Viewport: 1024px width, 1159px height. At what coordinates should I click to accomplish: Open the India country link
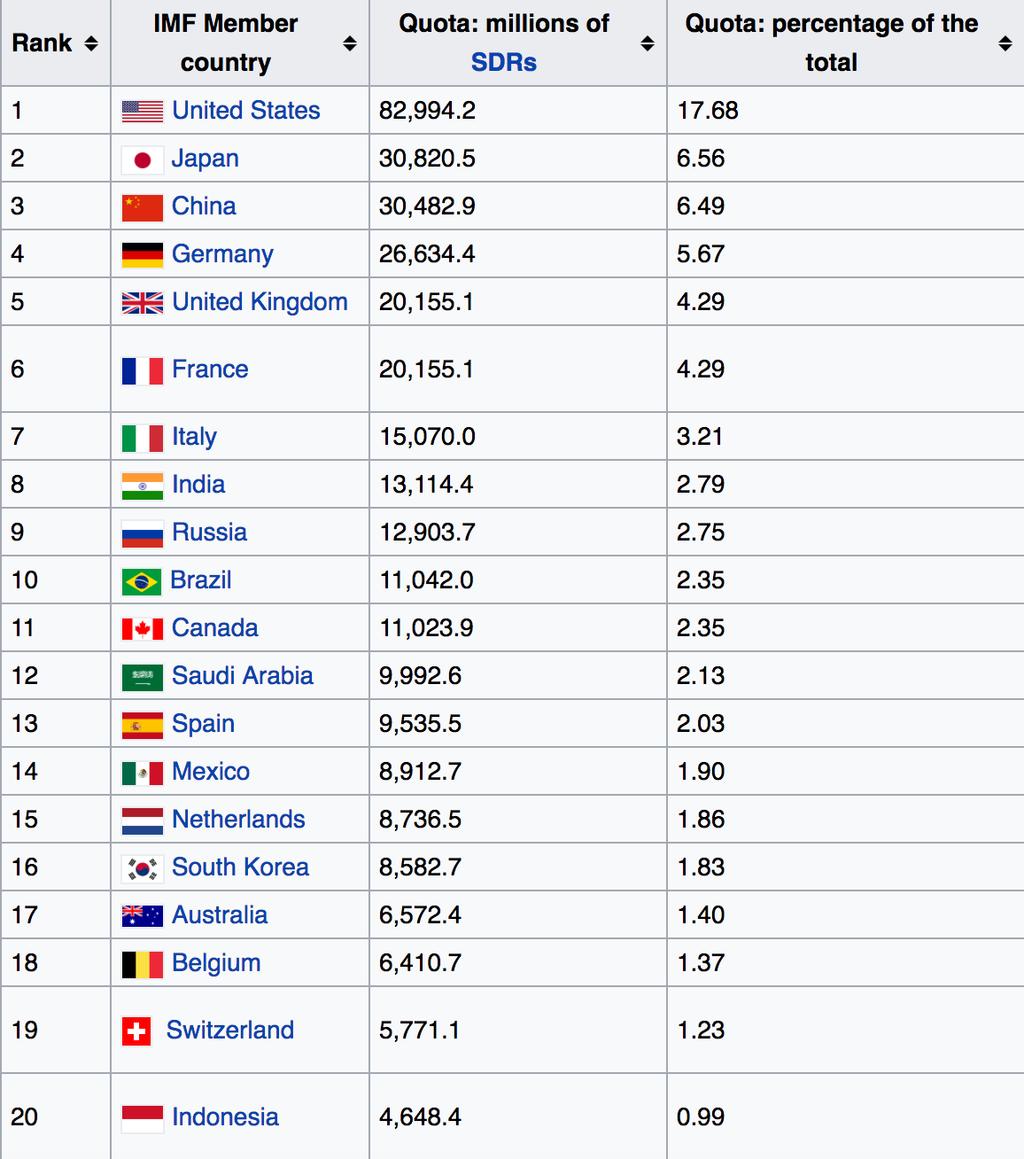[198, 484]
